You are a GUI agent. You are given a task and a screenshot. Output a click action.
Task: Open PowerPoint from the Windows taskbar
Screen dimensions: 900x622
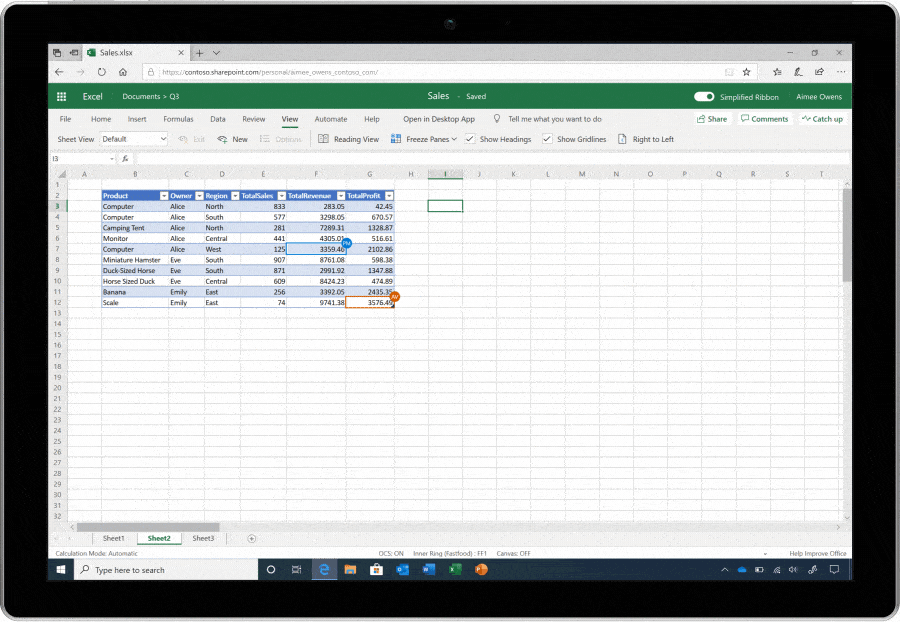click(x=481, y=569)
